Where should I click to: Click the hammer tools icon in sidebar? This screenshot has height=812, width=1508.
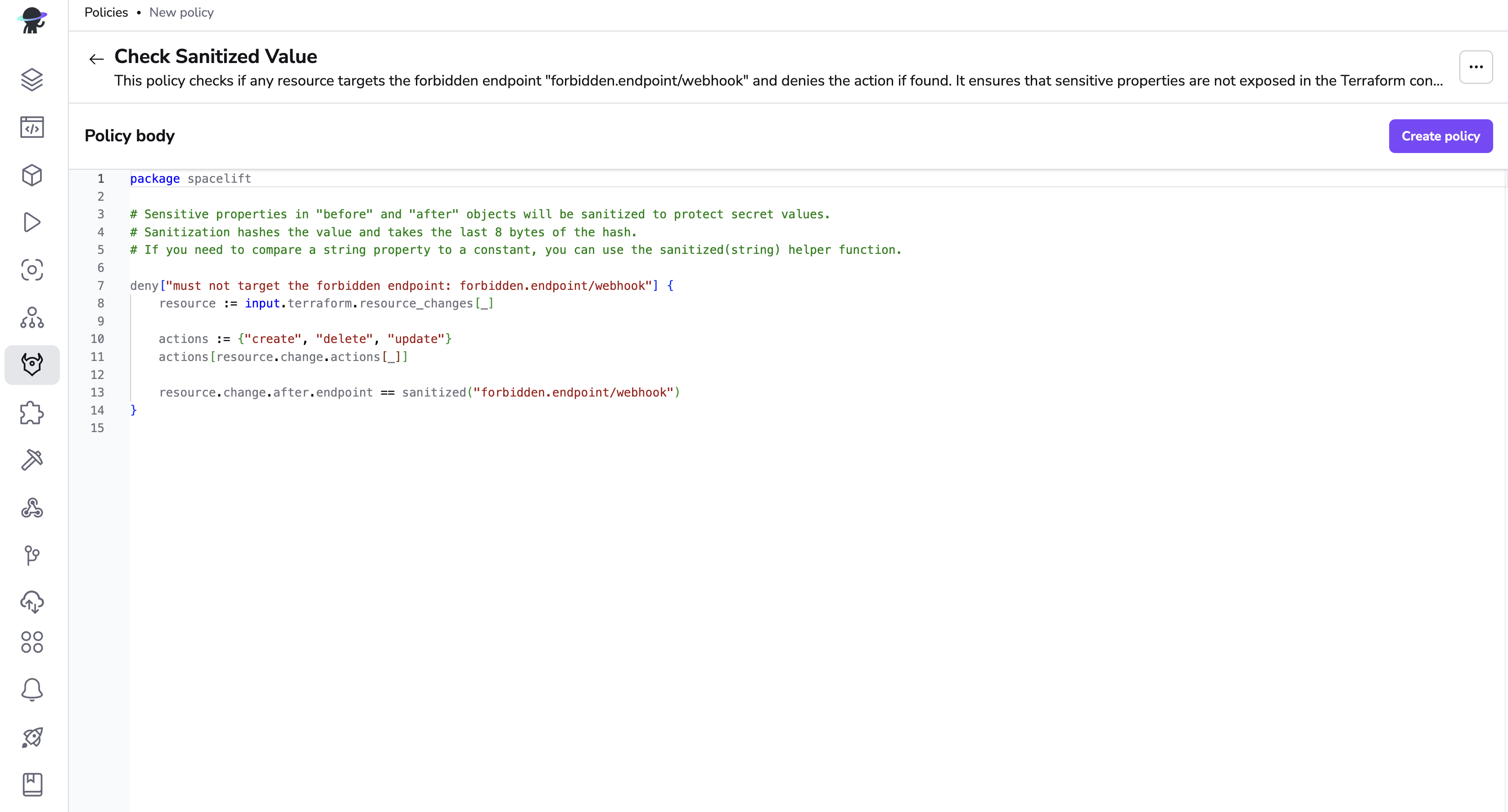(32, 460)
